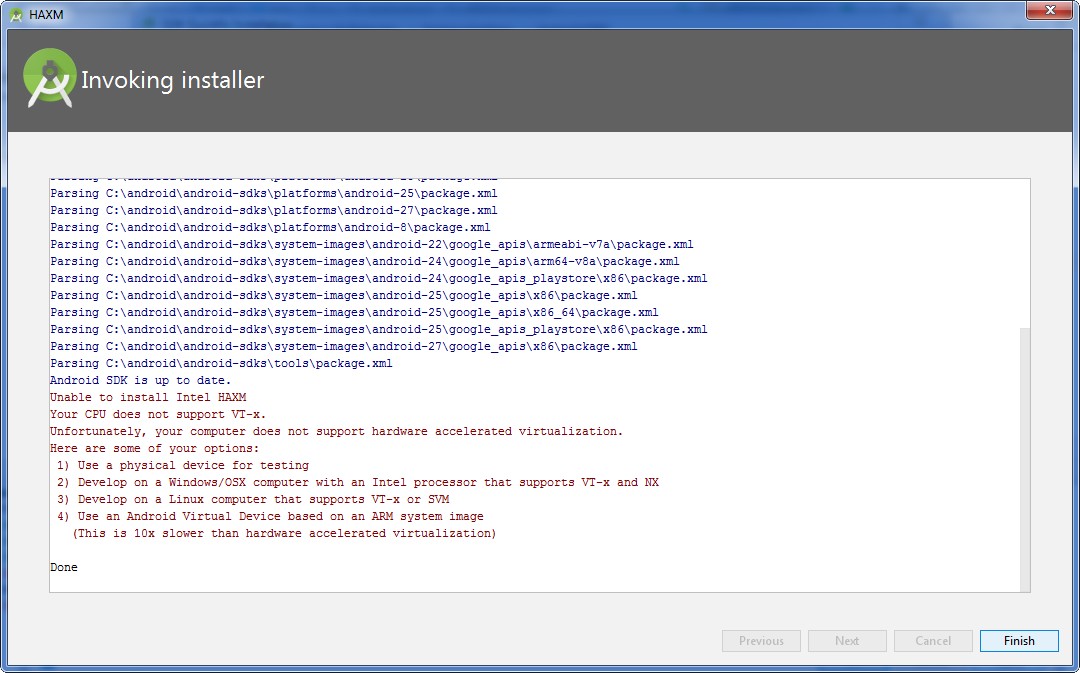This screenshot has width=1080, height=673.
Task: Click the '10x slower' note line
Action: [x=284, y=533]
